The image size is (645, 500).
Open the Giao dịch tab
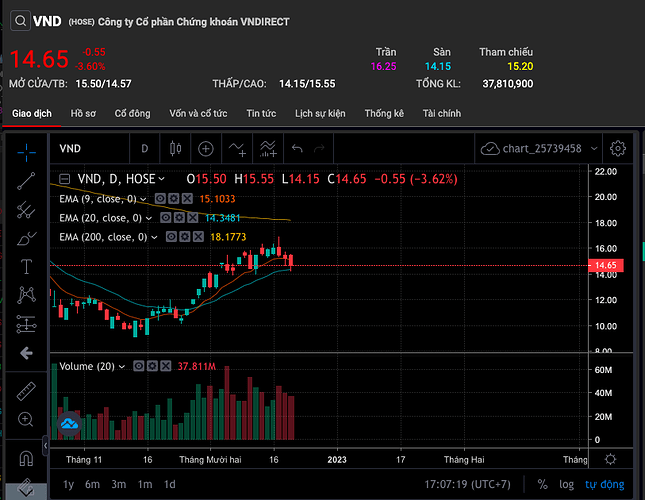click(x=32, y=113)
